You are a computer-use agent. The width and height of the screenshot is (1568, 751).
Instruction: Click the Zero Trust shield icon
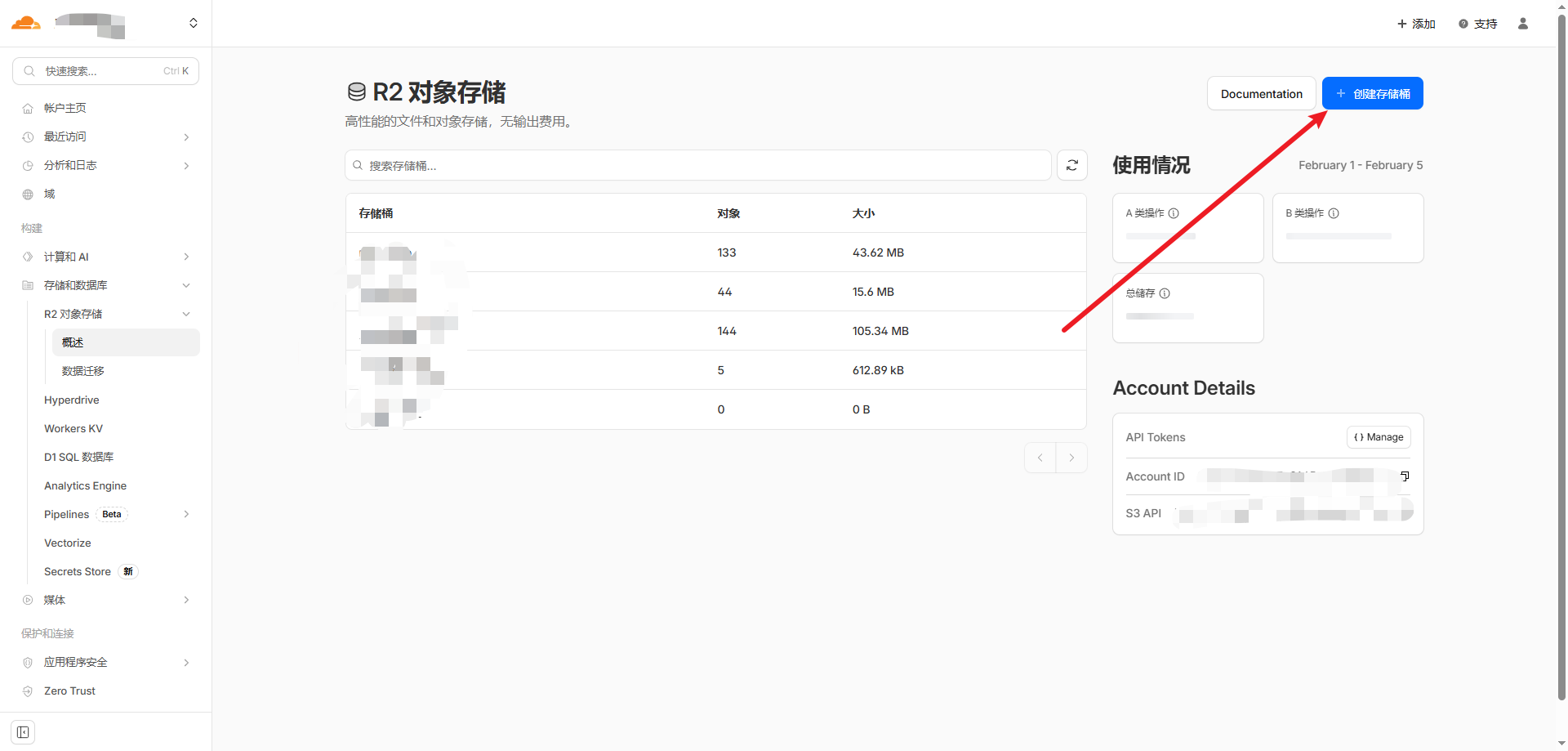pyautogui.click(x=28, y=691)
